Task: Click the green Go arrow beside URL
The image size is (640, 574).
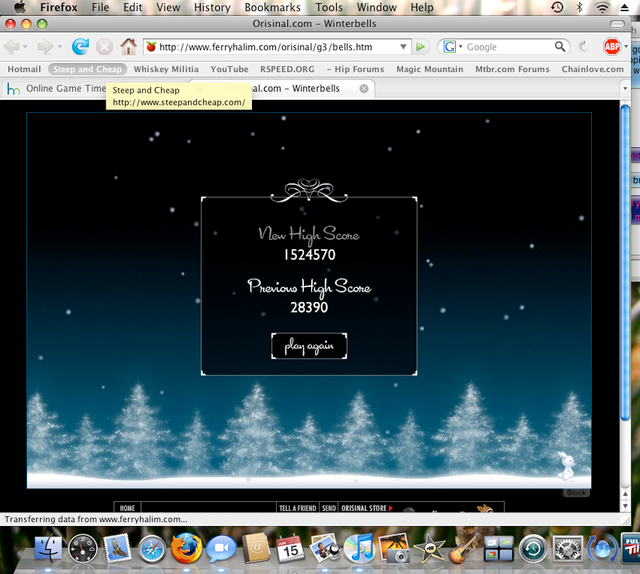Action: [x=420, y=47]
